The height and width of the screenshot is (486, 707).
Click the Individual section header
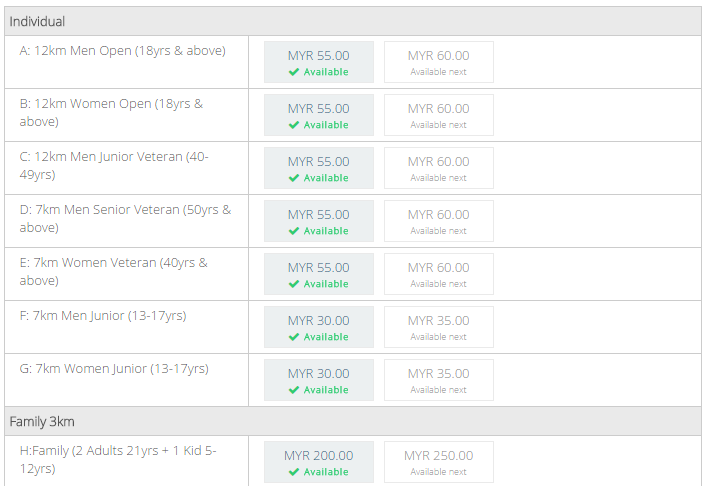click(353, 21)
